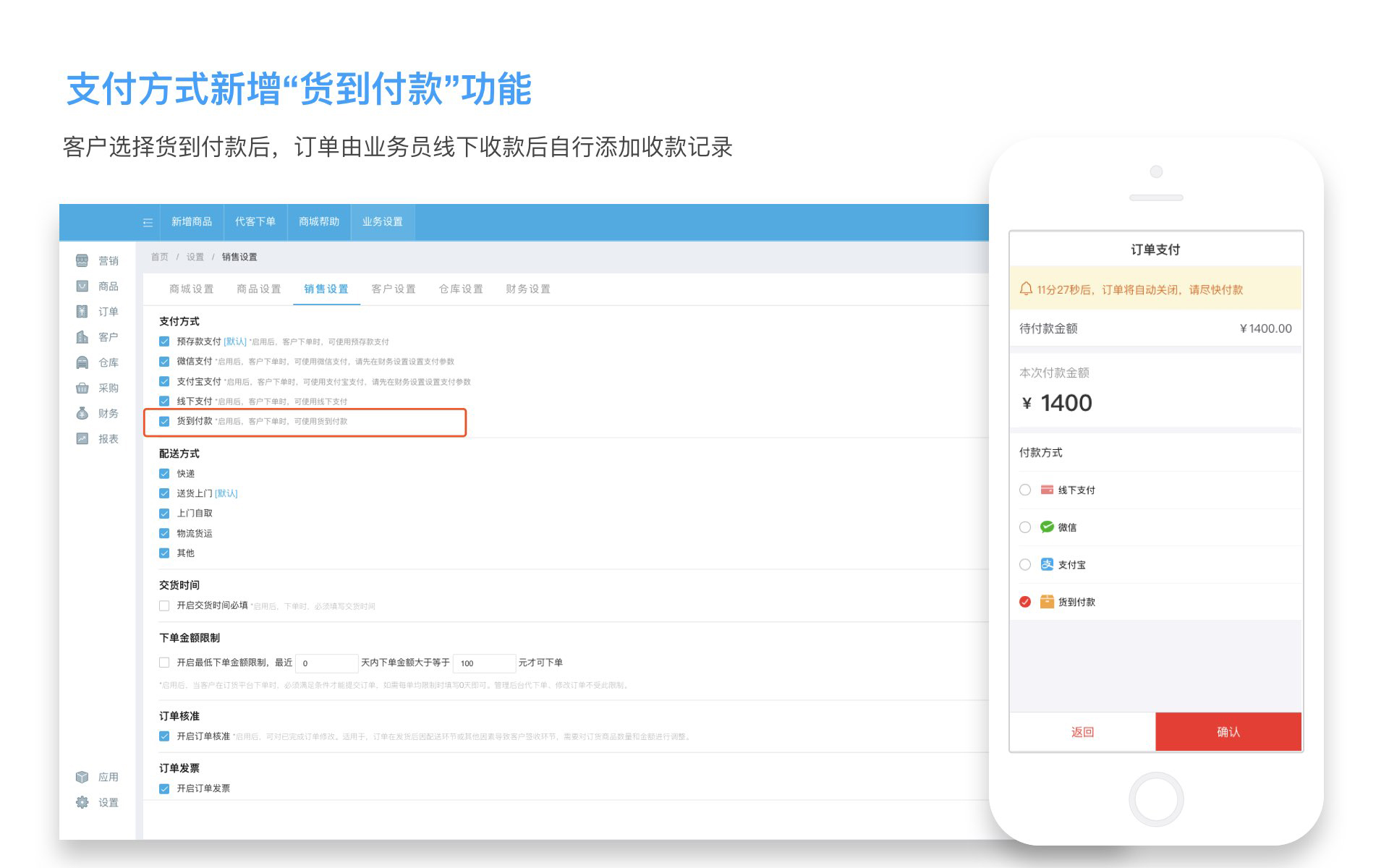Click the 财务 finance money bag icon
1389x868 pixels.
82,414
